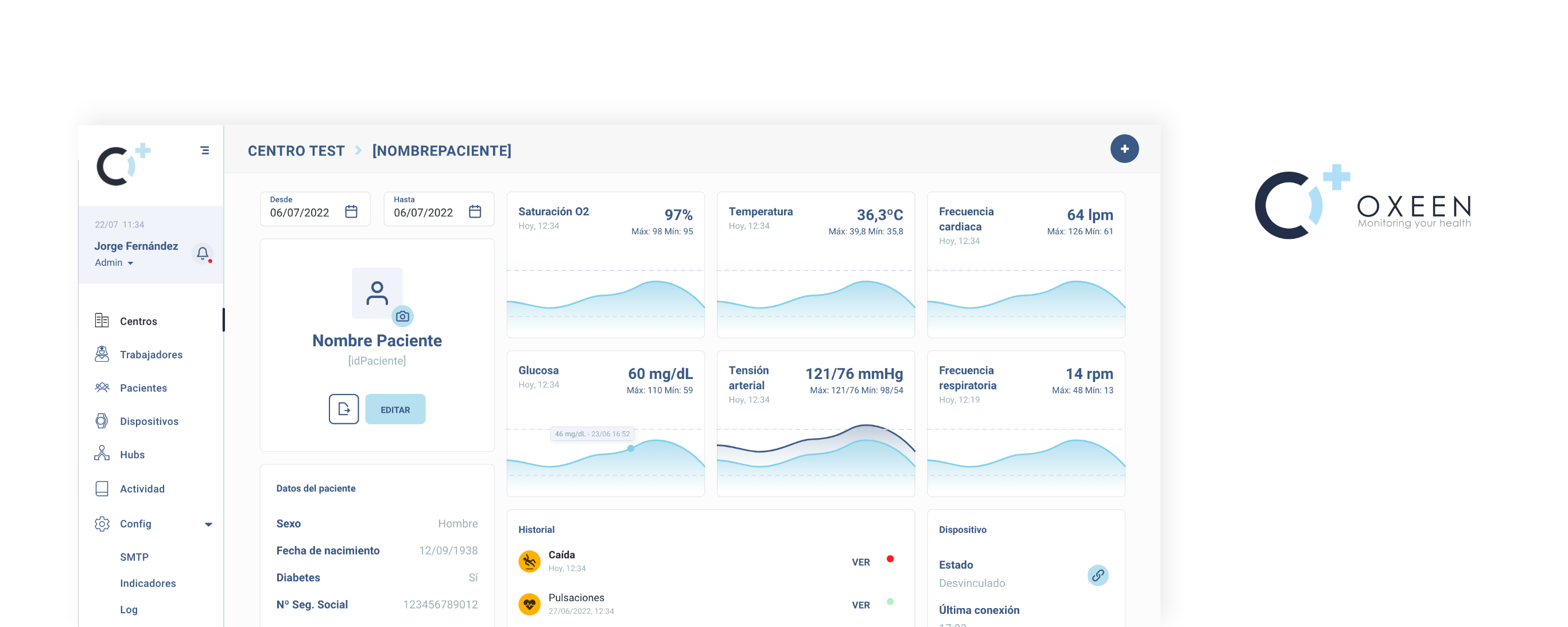
Task: Click the Frecuencia cardiaca chart card
Action: pos(1026,265)
